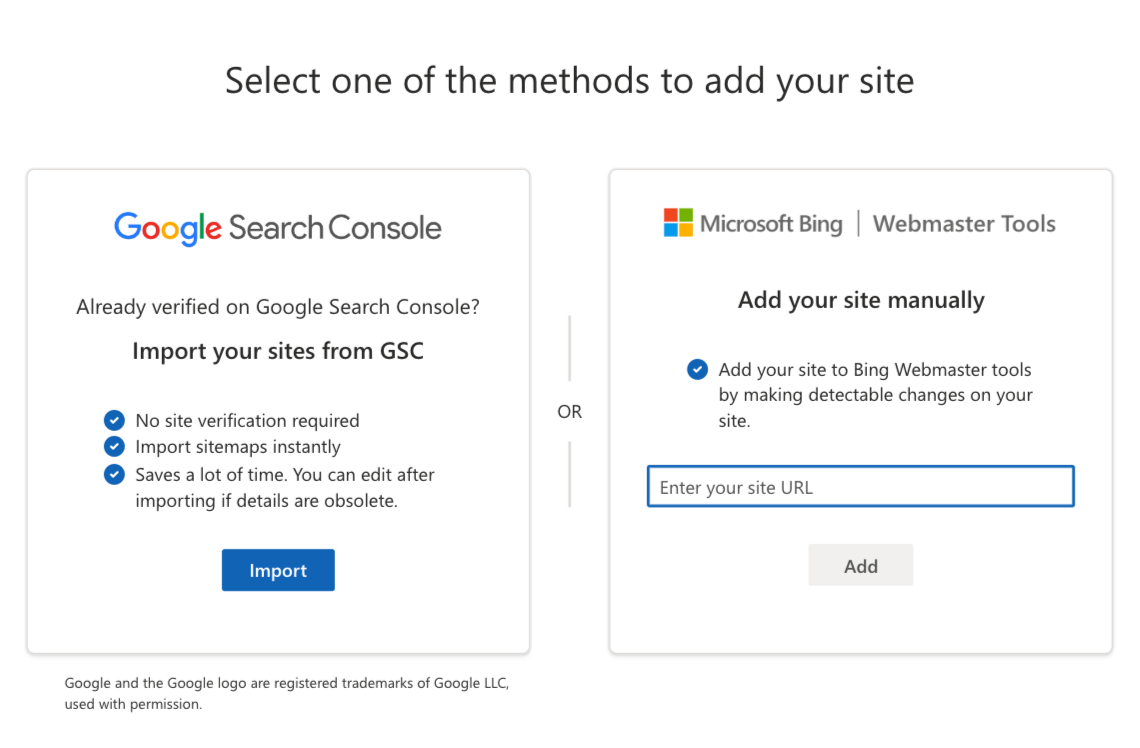Click 'Import your sites from GSC' heading
Image resolution: width=1140 pixels, height=748 pixels.
click(x=277, y=351)
